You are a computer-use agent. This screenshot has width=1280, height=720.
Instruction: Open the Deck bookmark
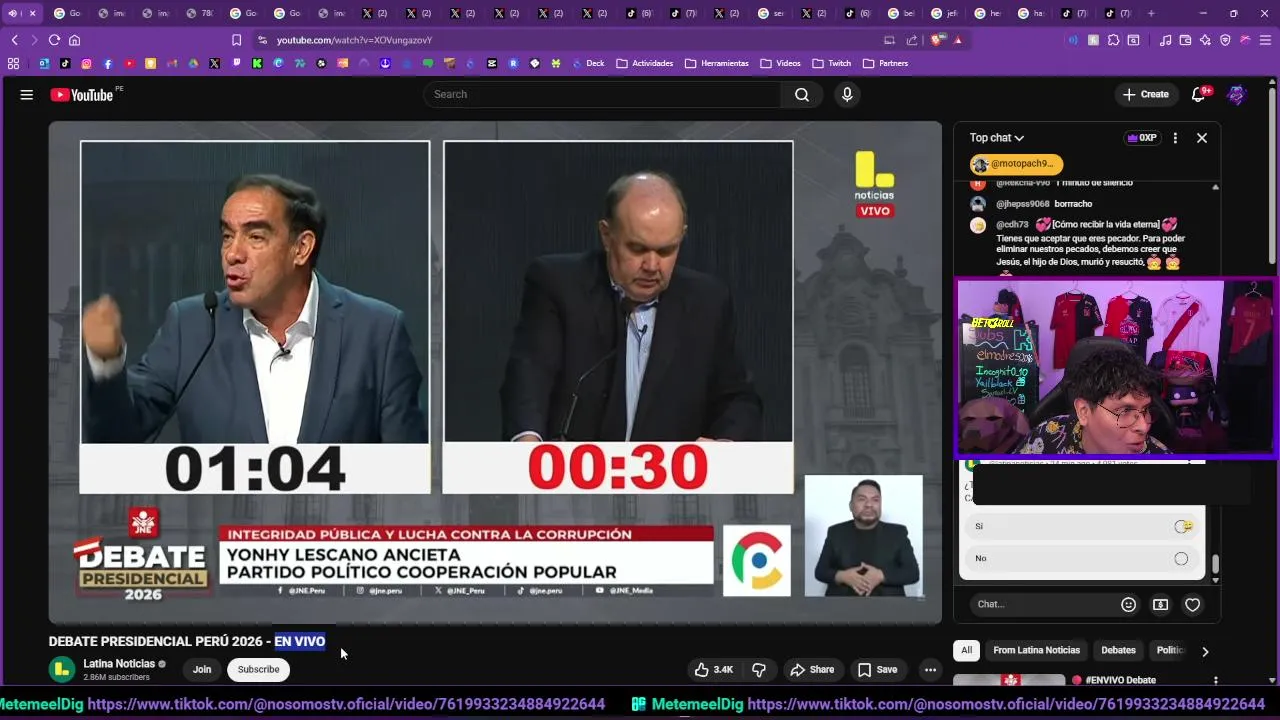(x=588, y=63)
